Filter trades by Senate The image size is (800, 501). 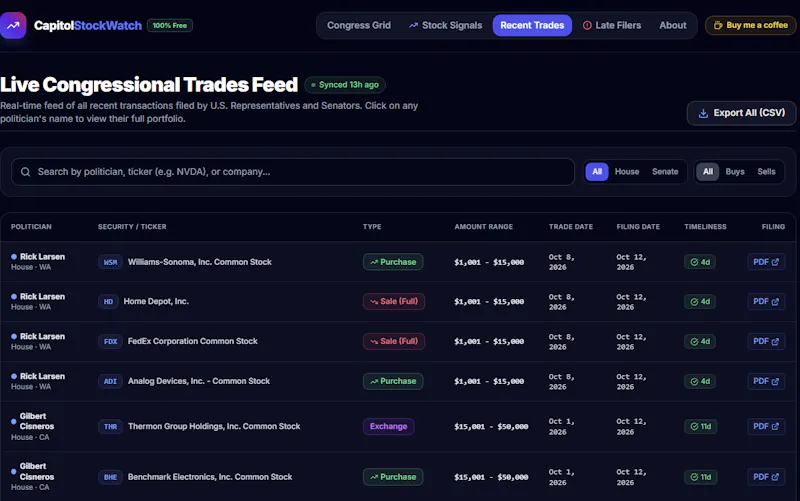[665, 172]
